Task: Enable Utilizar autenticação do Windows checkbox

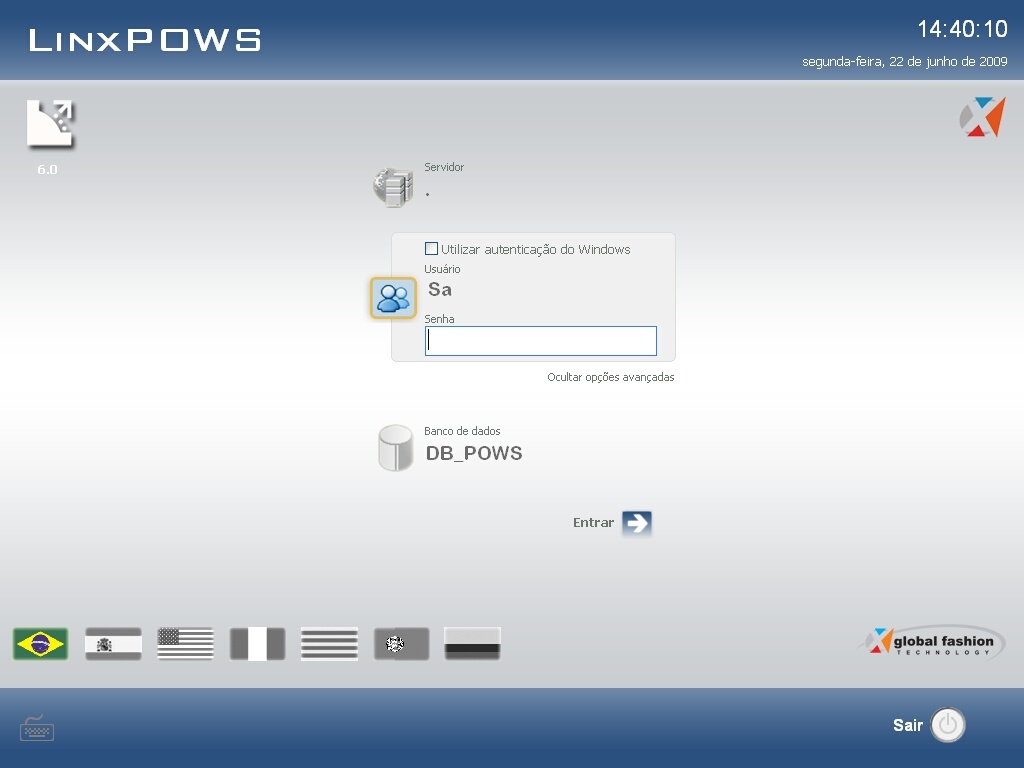Action: pyautogui.click(x=431, y=249)
